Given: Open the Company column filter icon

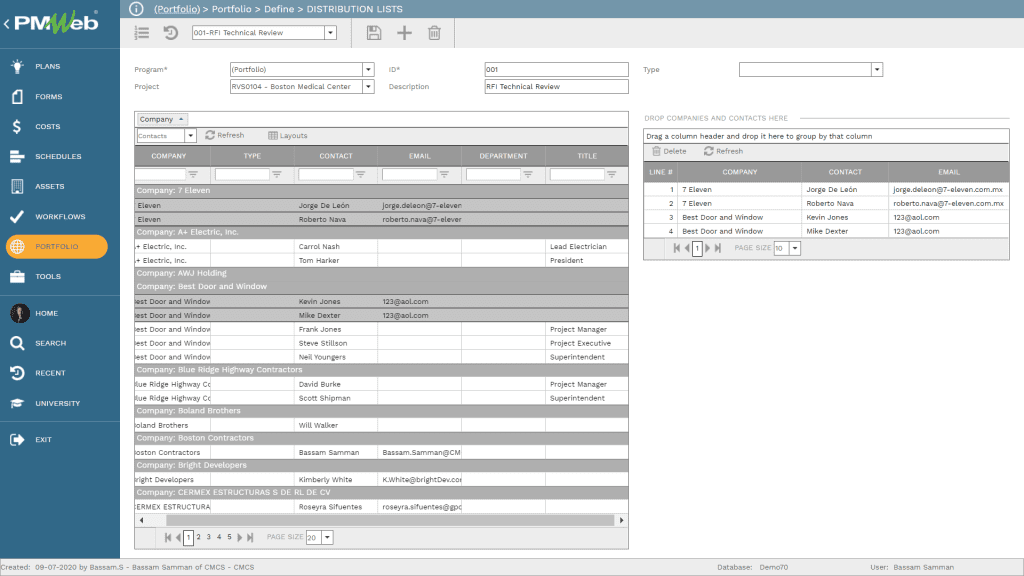Looking at the screenshot, I should (x=193, y=174).
